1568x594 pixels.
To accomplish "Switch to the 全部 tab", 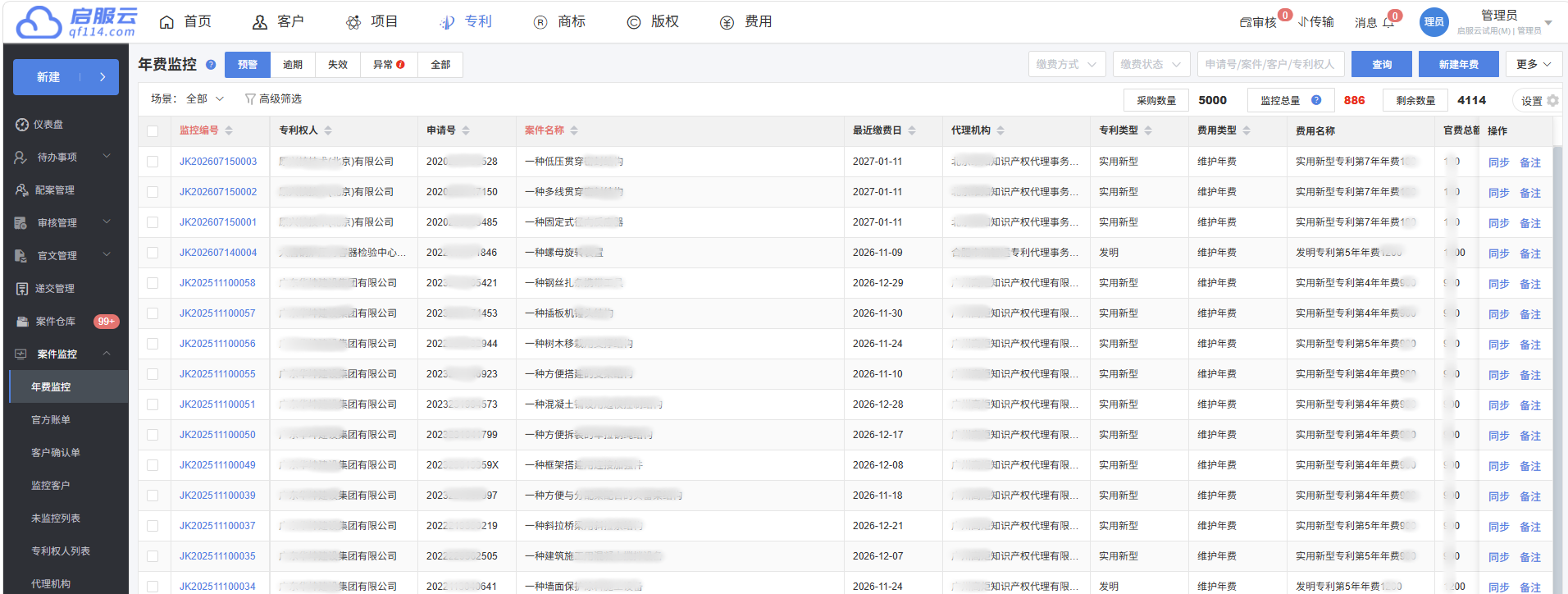I will tap(440, 65).
